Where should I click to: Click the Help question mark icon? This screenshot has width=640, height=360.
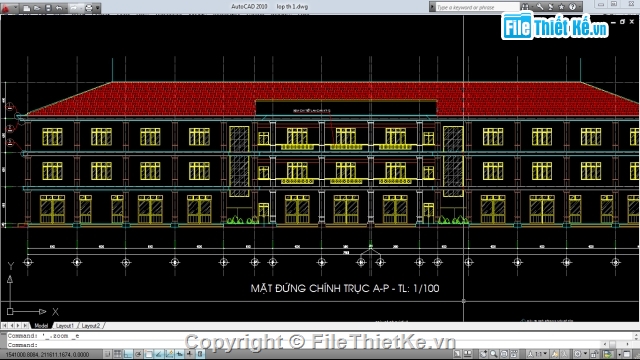pyautogui.click(x=572, y=7)
